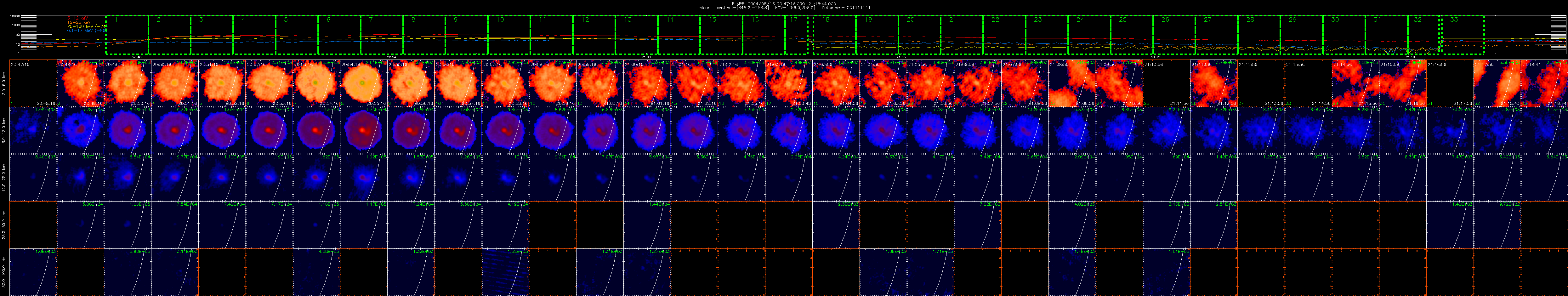Click the blue 0.1-17 MeV legend label
The width and height of the screenshot is (1568, 296).
pos(87,31)
